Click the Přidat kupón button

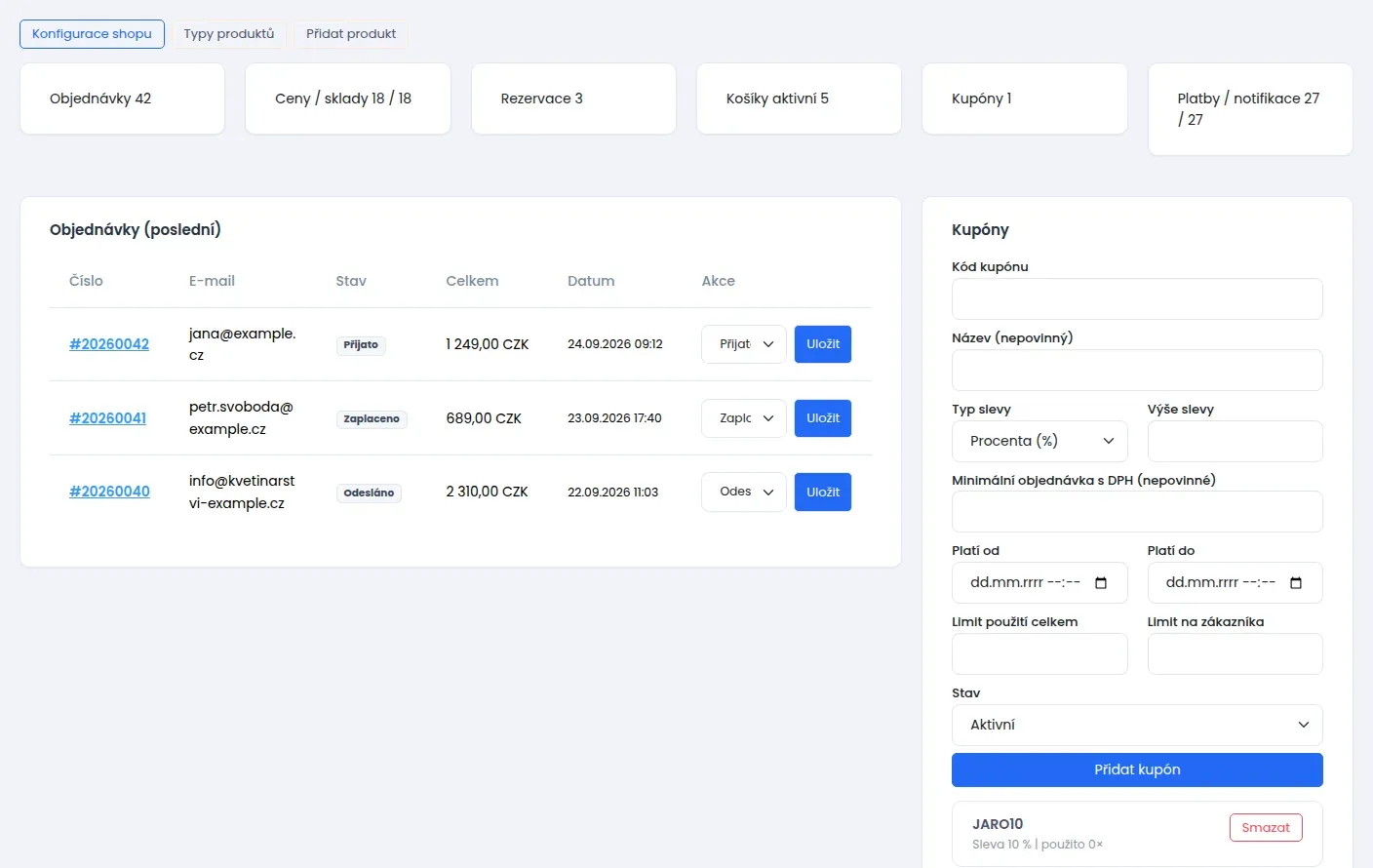[x=1137, y=769]
